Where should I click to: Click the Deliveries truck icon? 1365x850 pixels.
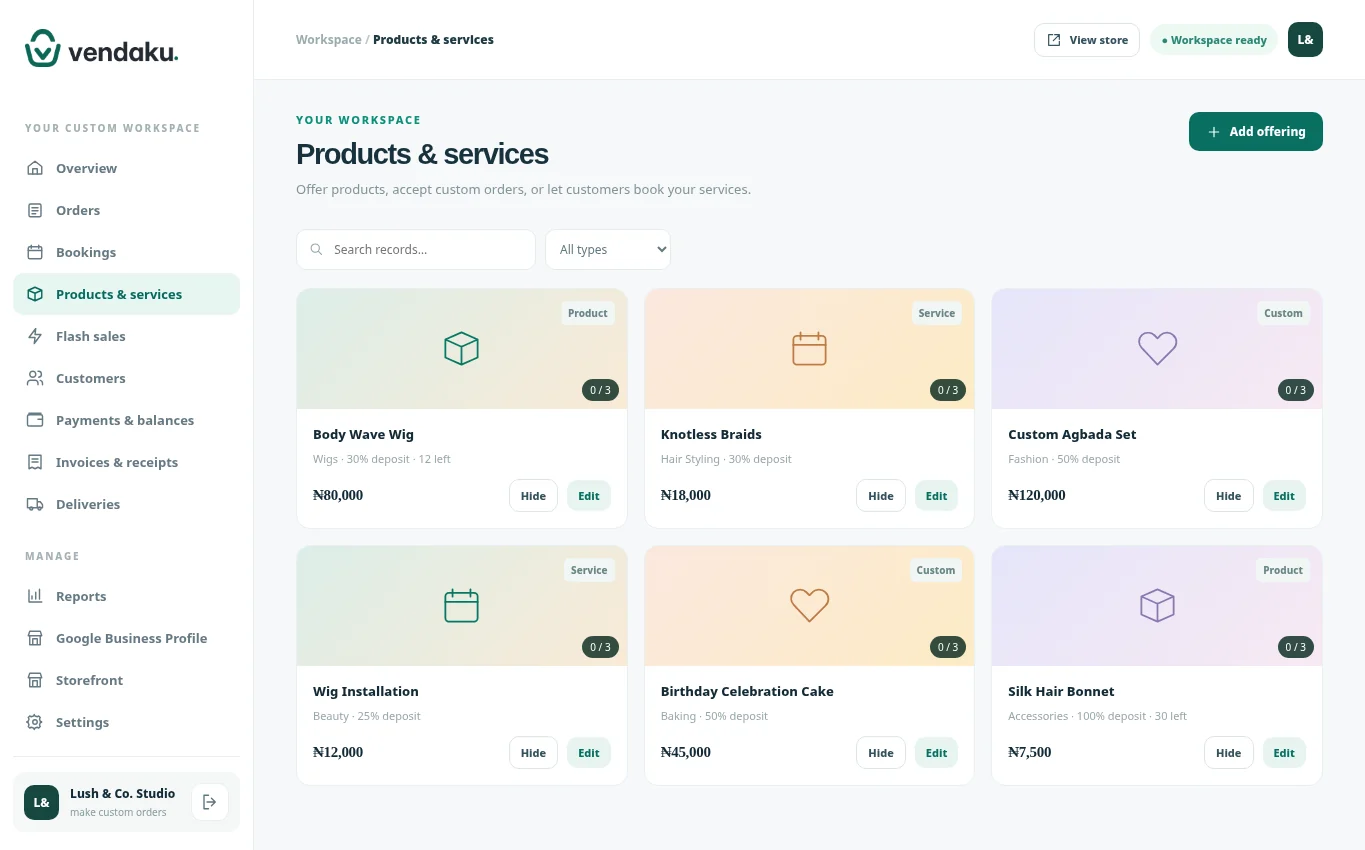point(35,504)
